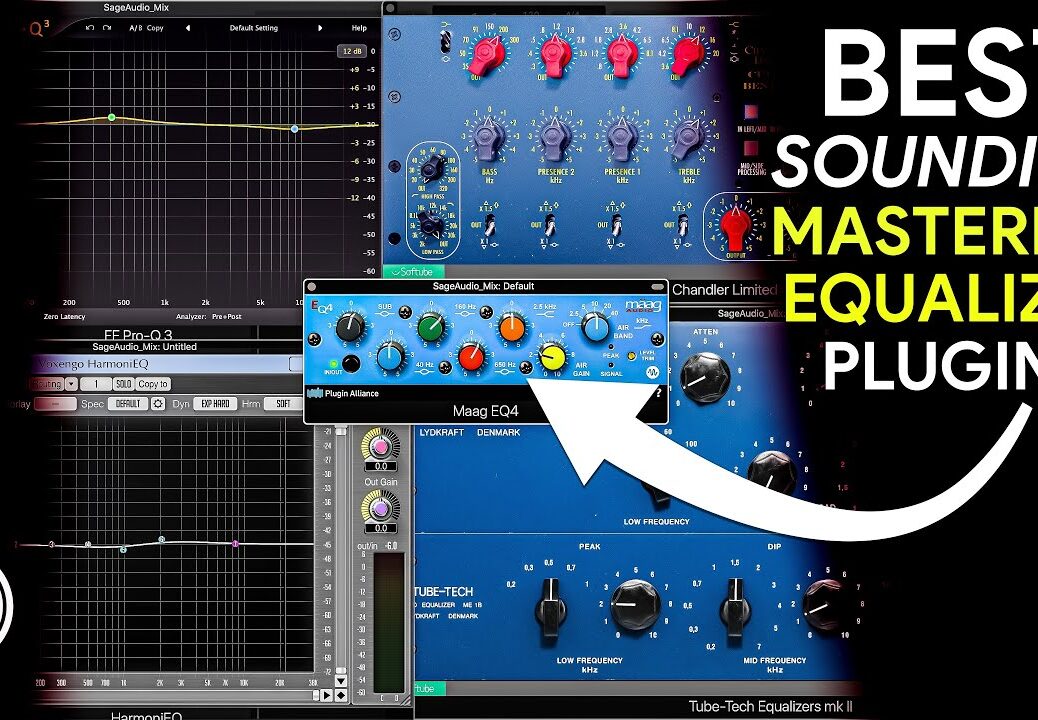
Task: Open the Help menu in Pro-Q 3
Action: (359, 28)
